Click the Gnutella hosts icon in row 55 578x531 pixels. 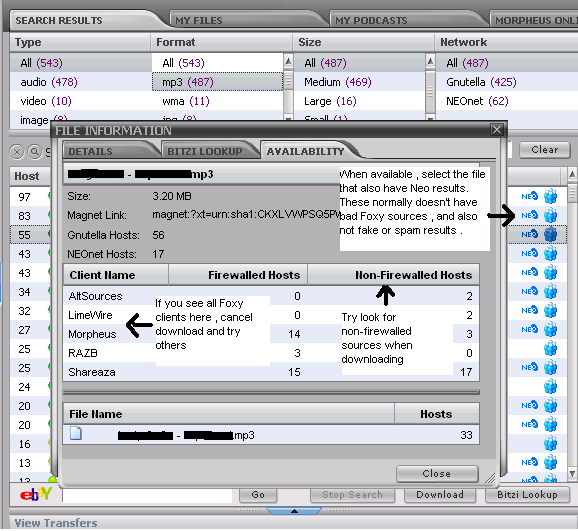pos(550,234)
